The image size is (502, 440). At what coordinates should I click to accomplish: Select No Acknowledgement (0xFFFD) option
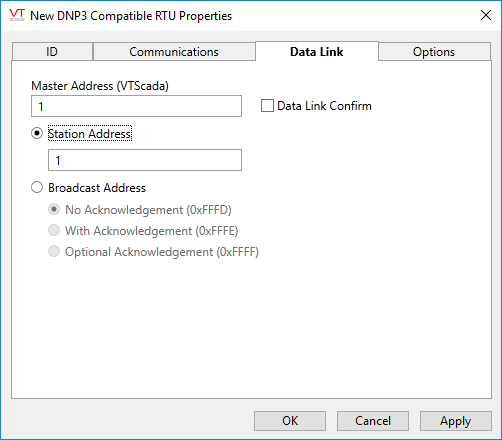click(x=54, y=210)
